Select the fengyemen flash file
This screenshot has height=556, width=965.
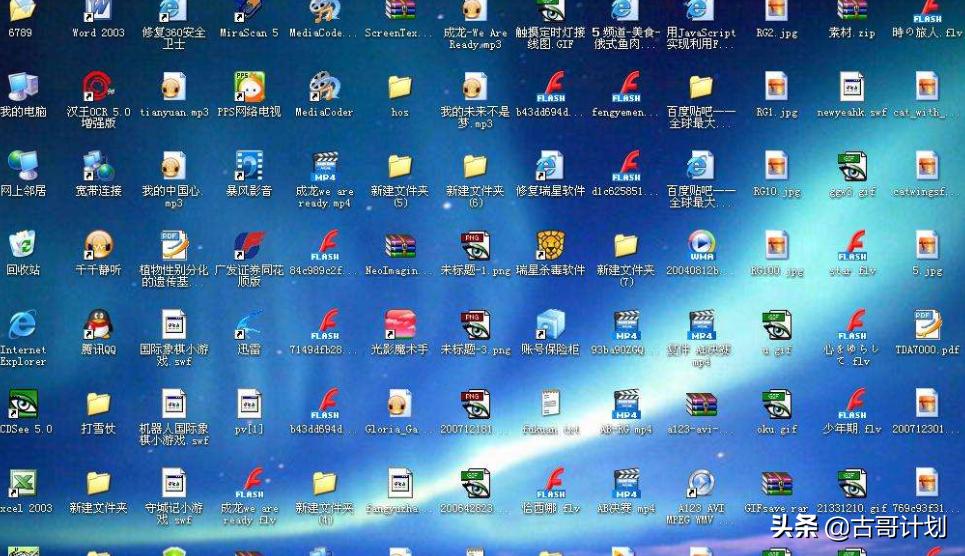pos(626,87)
